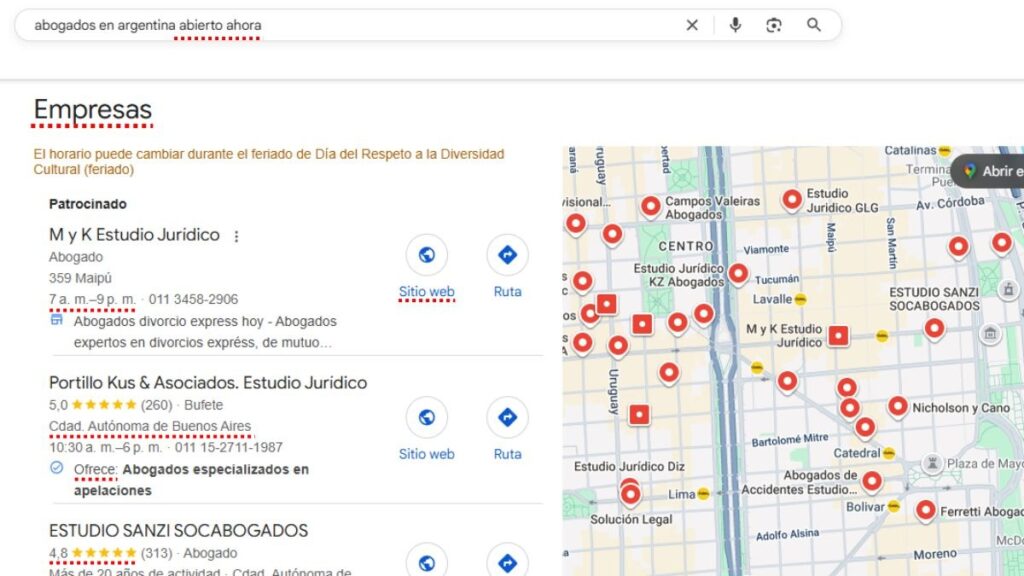This screenshot has width=1024, height=576.
Task: Get route directions to Portillo Kus & Asociados
Action: 507,417
